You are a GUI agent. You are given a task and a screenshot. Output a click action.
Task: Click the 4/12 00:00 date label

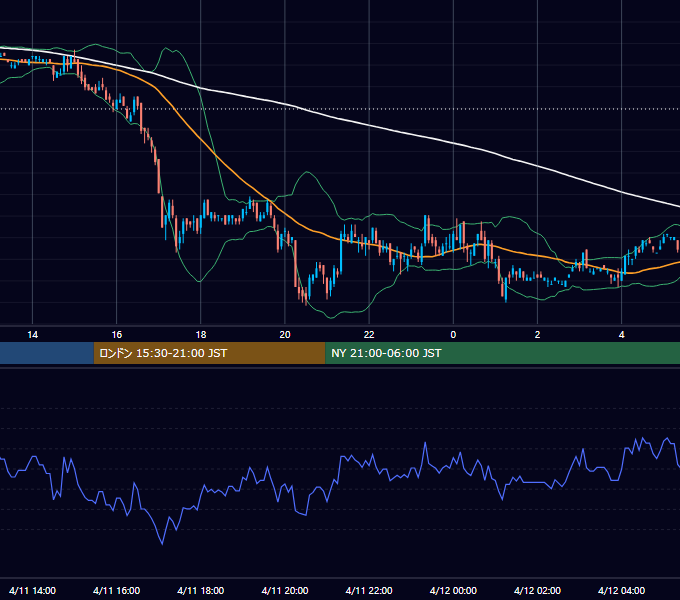(x=453, y=590)
